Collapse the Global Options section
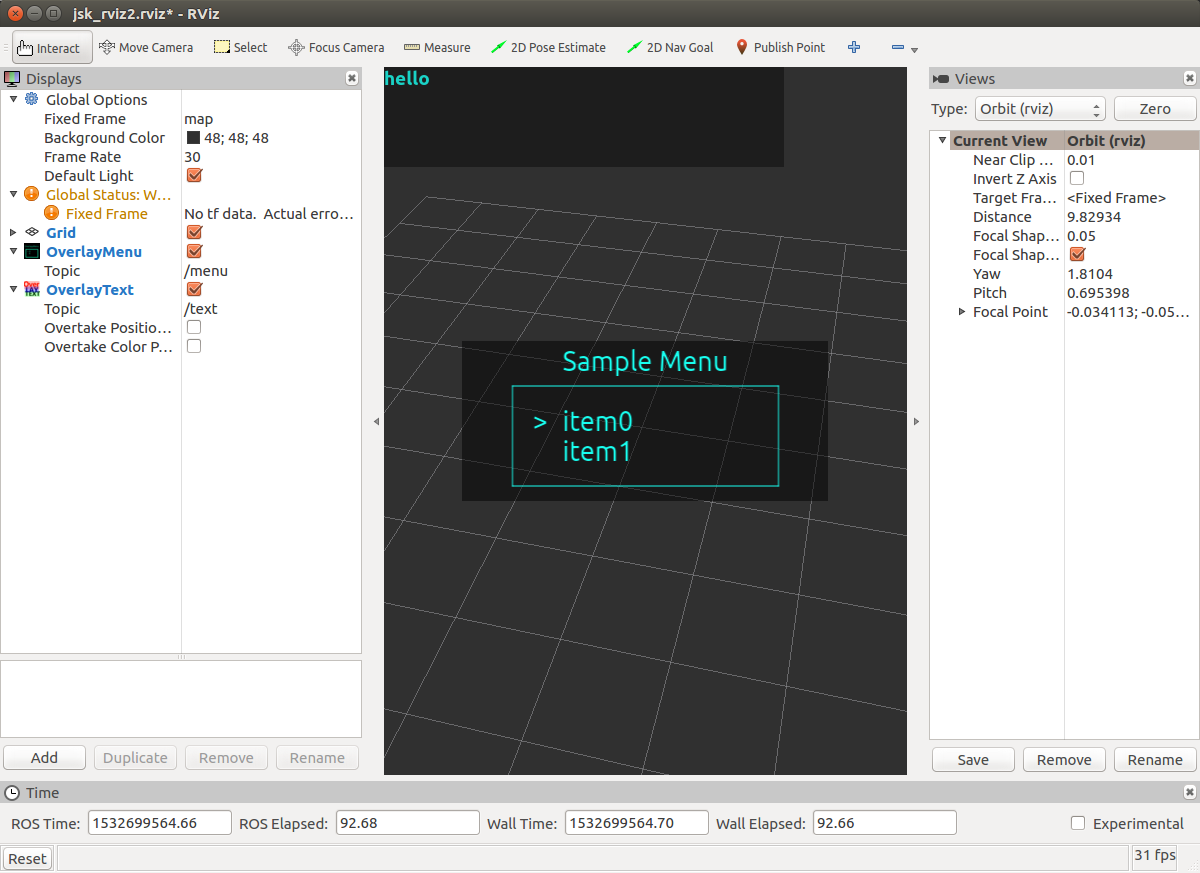Viewport: 1200px width, 873px height. tap(13, 99)
